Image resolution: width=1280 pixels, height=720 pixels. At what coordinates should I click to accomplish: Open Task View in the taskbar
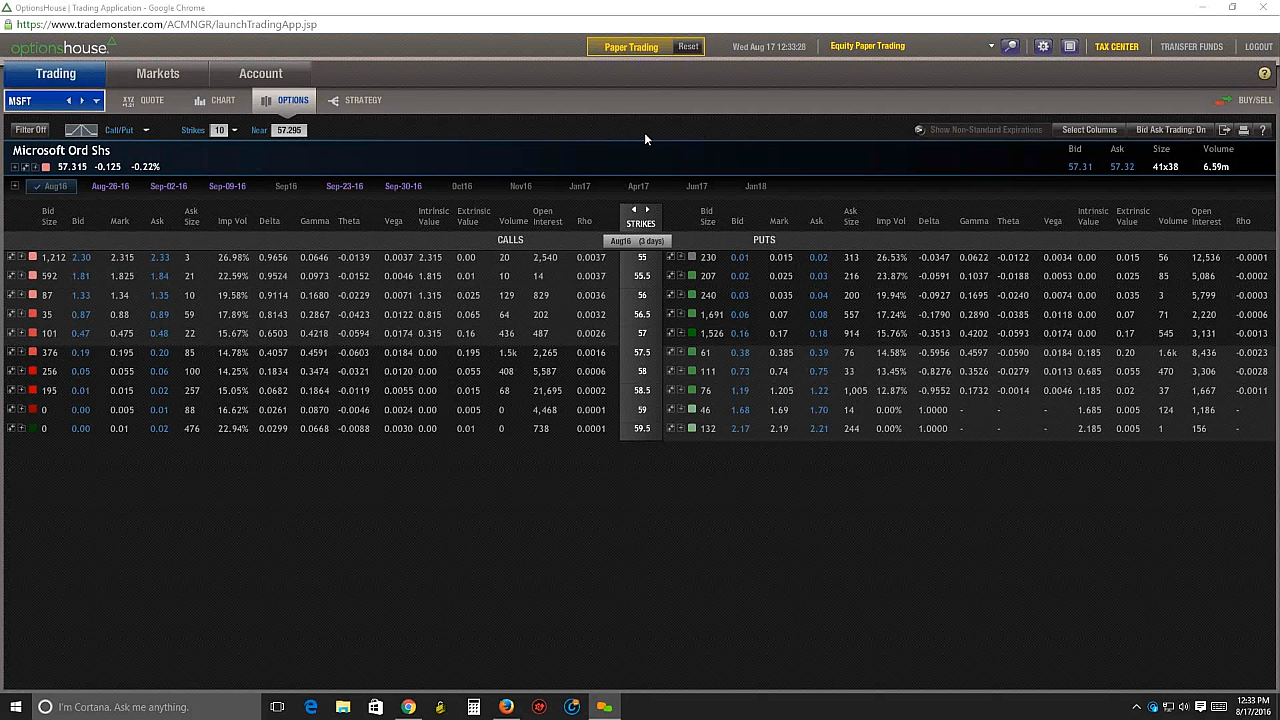point(278,707)
